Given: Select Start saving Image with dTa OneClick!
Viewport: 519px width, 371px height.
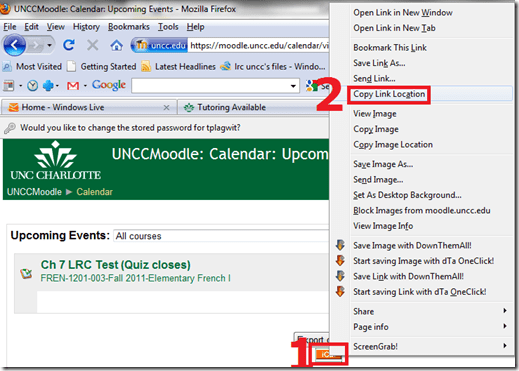Looking at the screenshot, I should pyautogui.click(x=423, y=261).
